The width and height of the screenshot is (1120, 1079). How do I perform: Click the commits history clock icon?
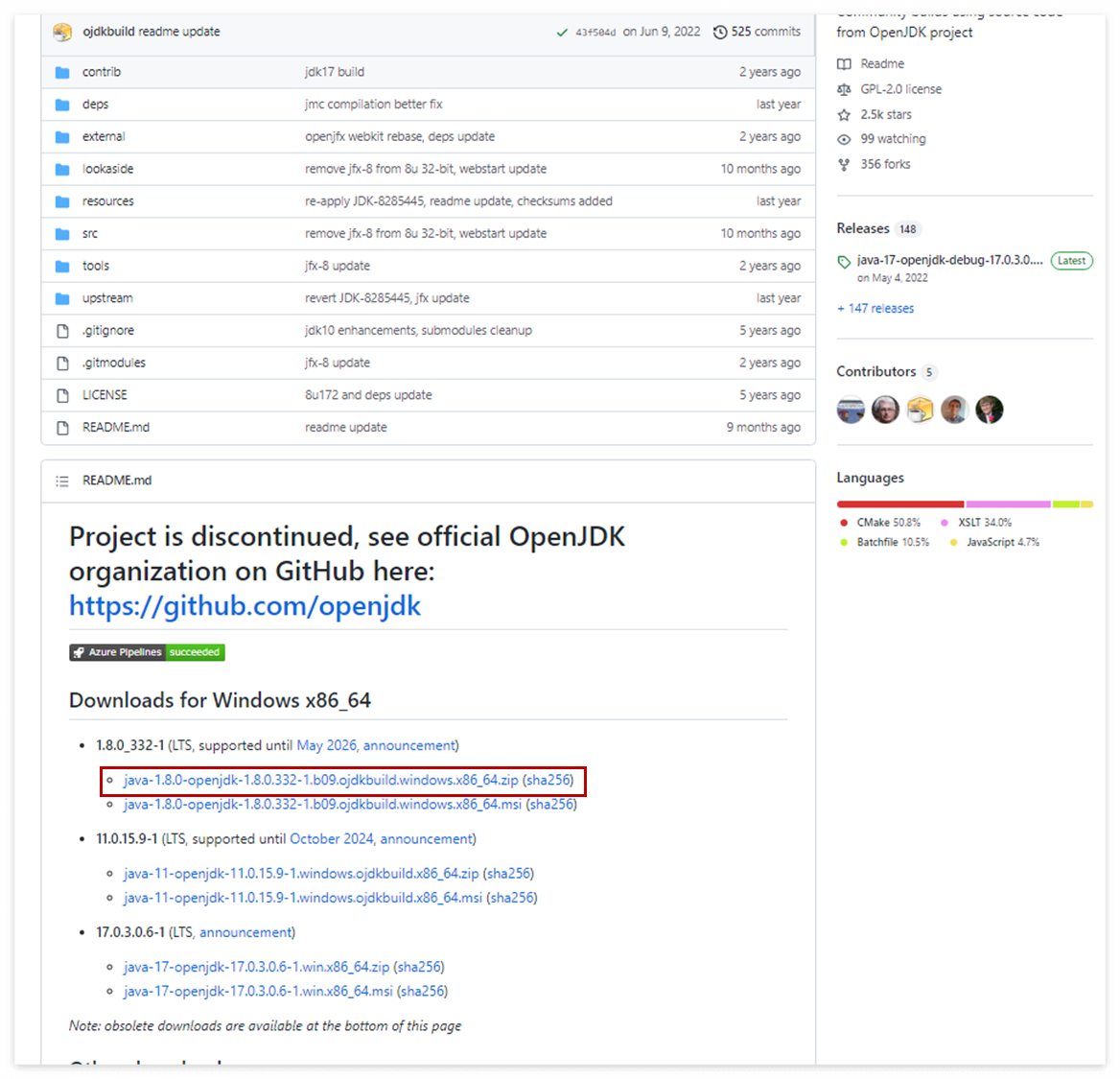coord(720,33)
